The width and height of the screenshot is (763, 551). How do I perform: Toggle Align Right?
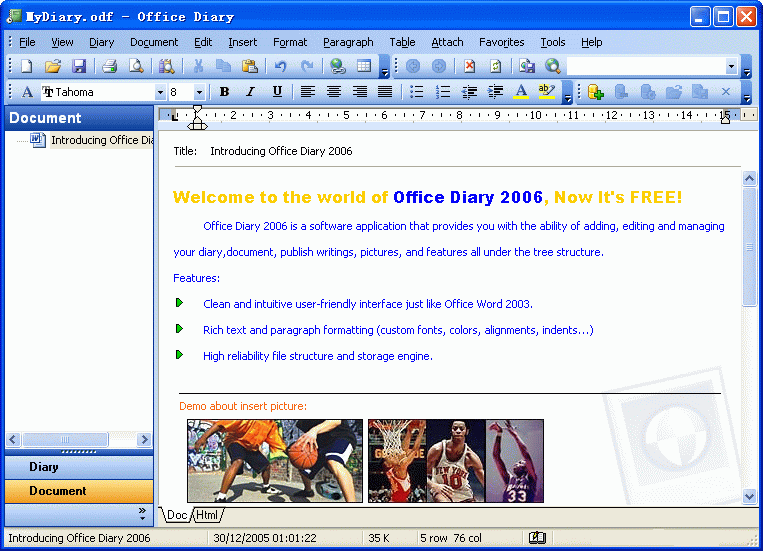coord(360,92)
